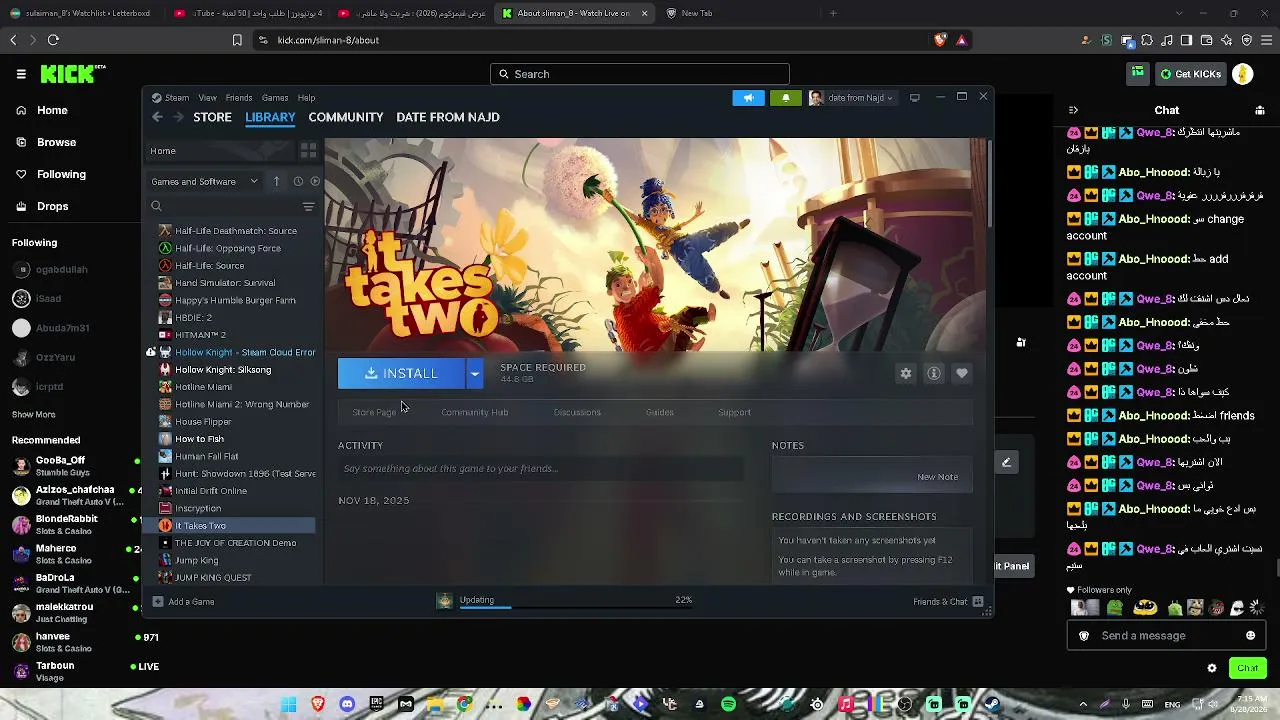Viewport: 1280px width, 720px height.
Task: Open Steam notifications bell
Action: [785, 97]
